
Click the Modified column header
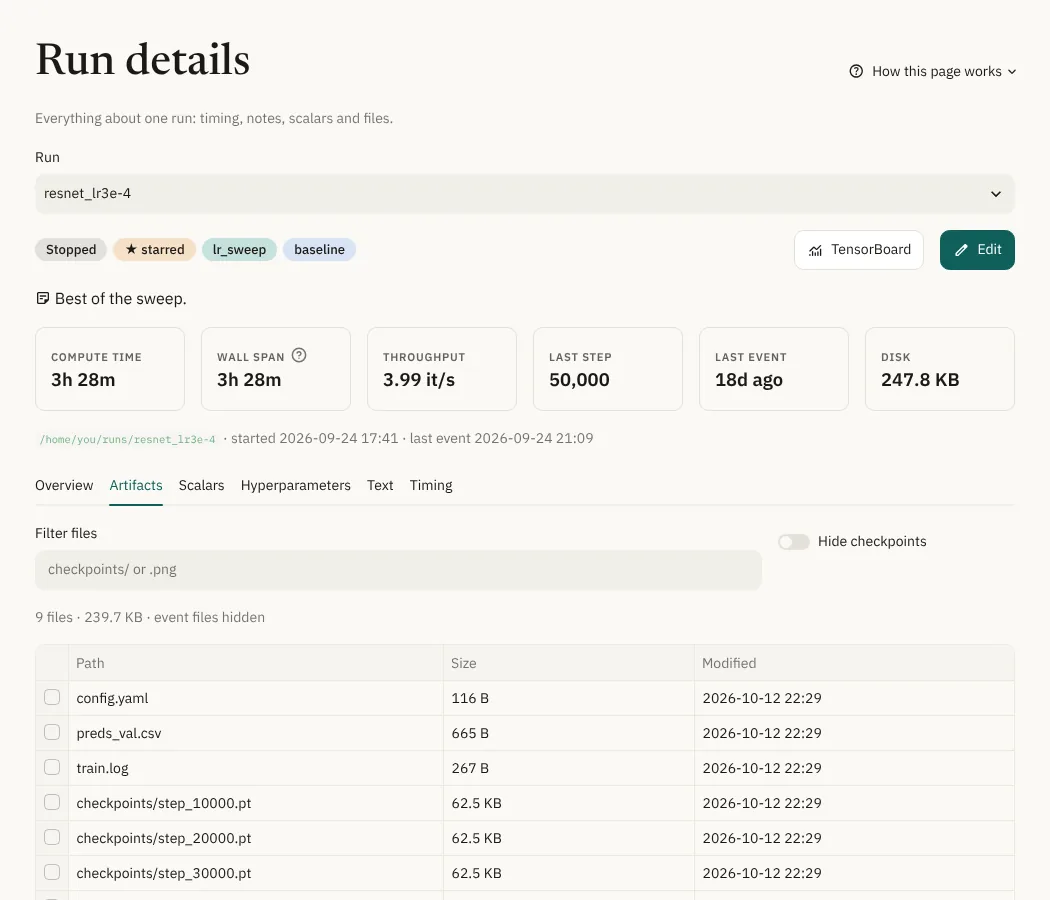(854, 663)
